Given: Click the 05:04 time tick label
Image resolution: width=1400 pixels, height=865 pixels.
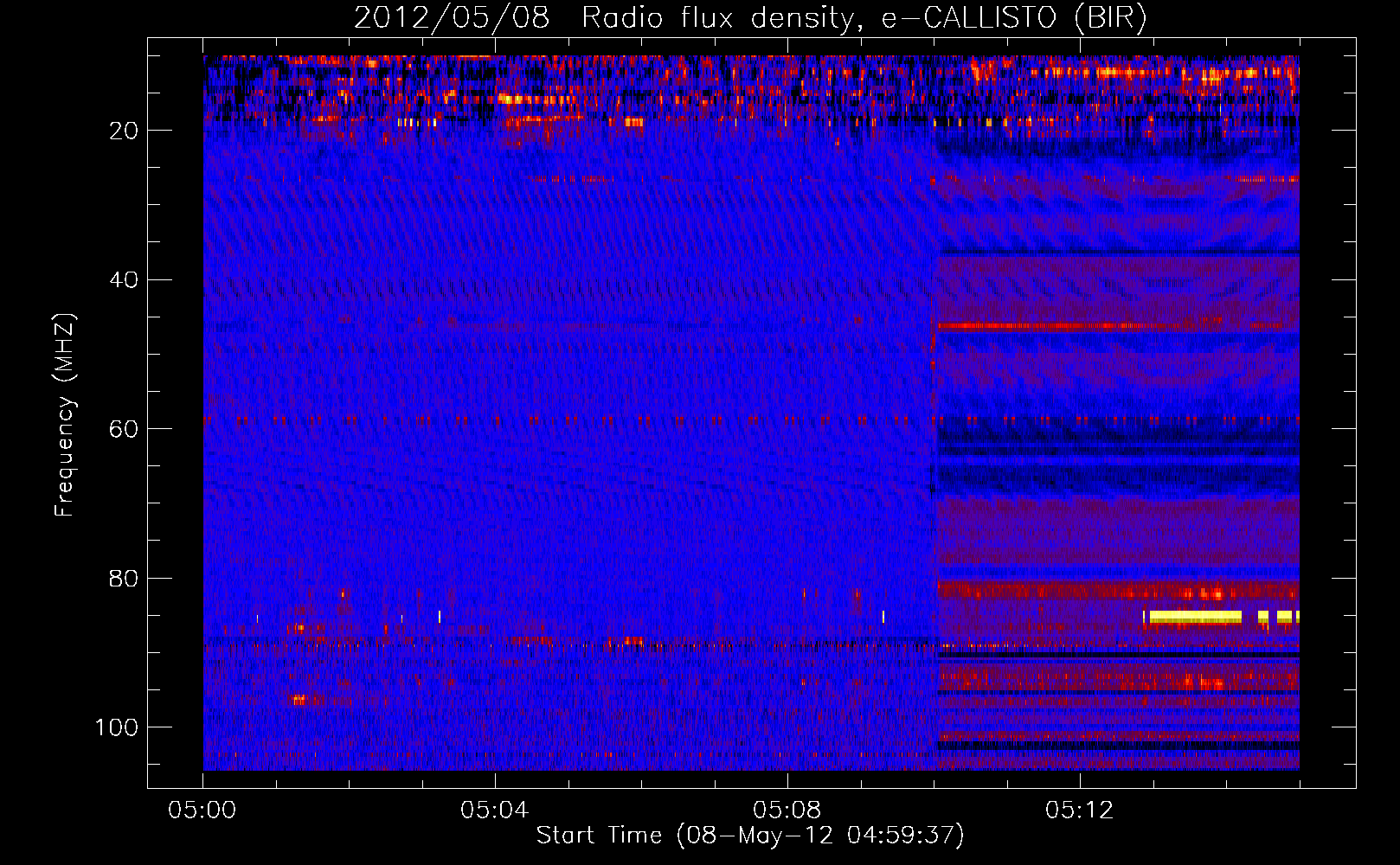Looking at the screenshot, I should 495,811.
